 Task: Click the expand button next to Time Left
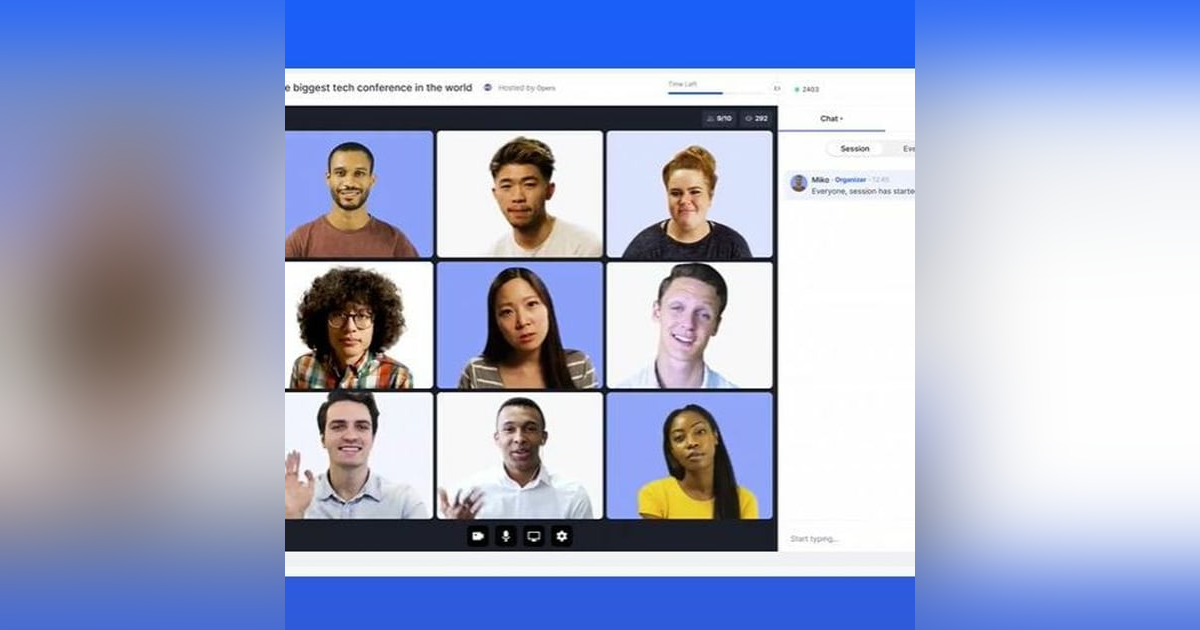tap(777, 88)
